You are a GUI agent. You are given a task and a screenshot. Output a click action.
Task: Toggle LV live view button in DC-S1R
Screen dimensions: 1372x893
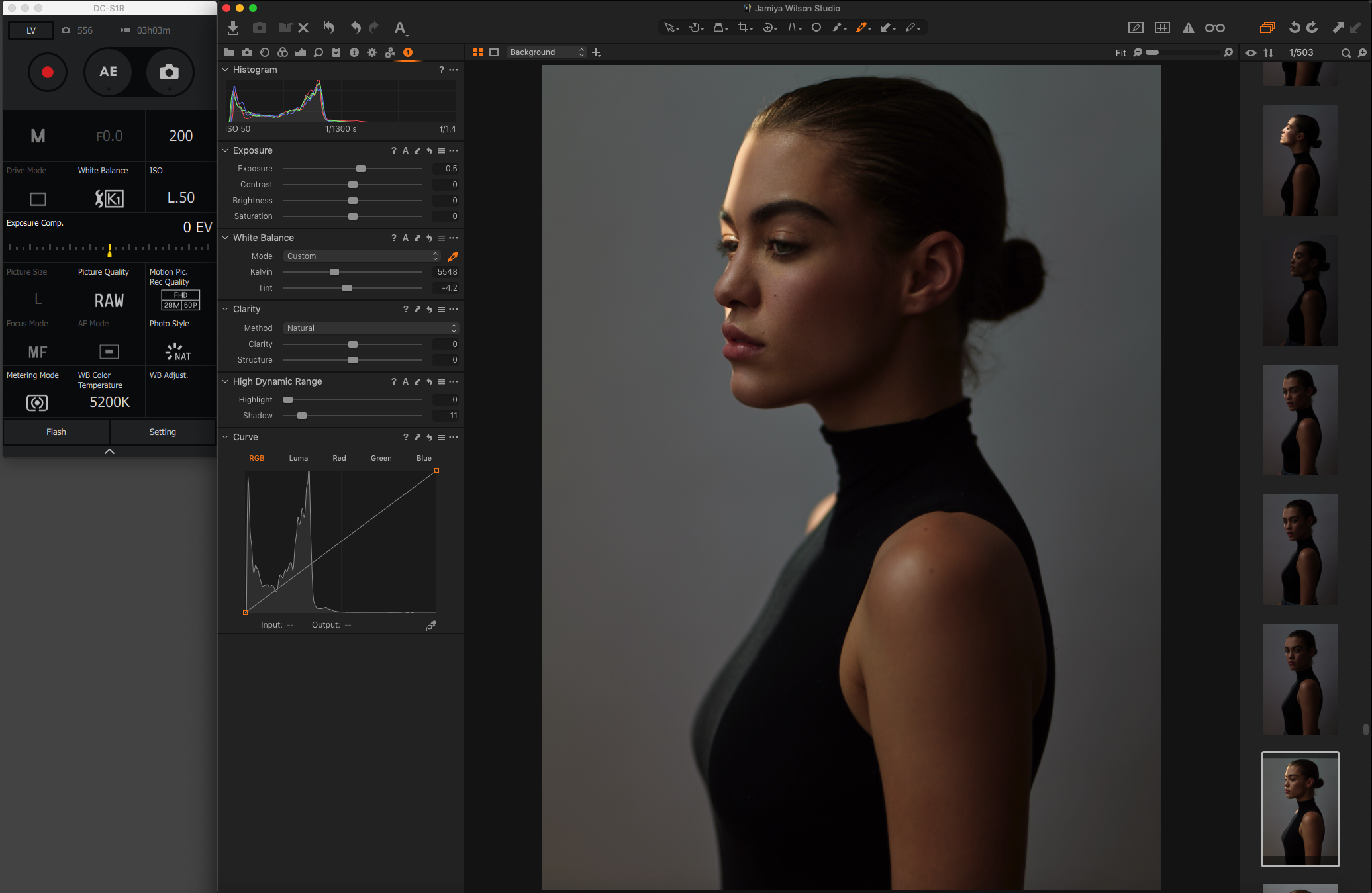31,30
